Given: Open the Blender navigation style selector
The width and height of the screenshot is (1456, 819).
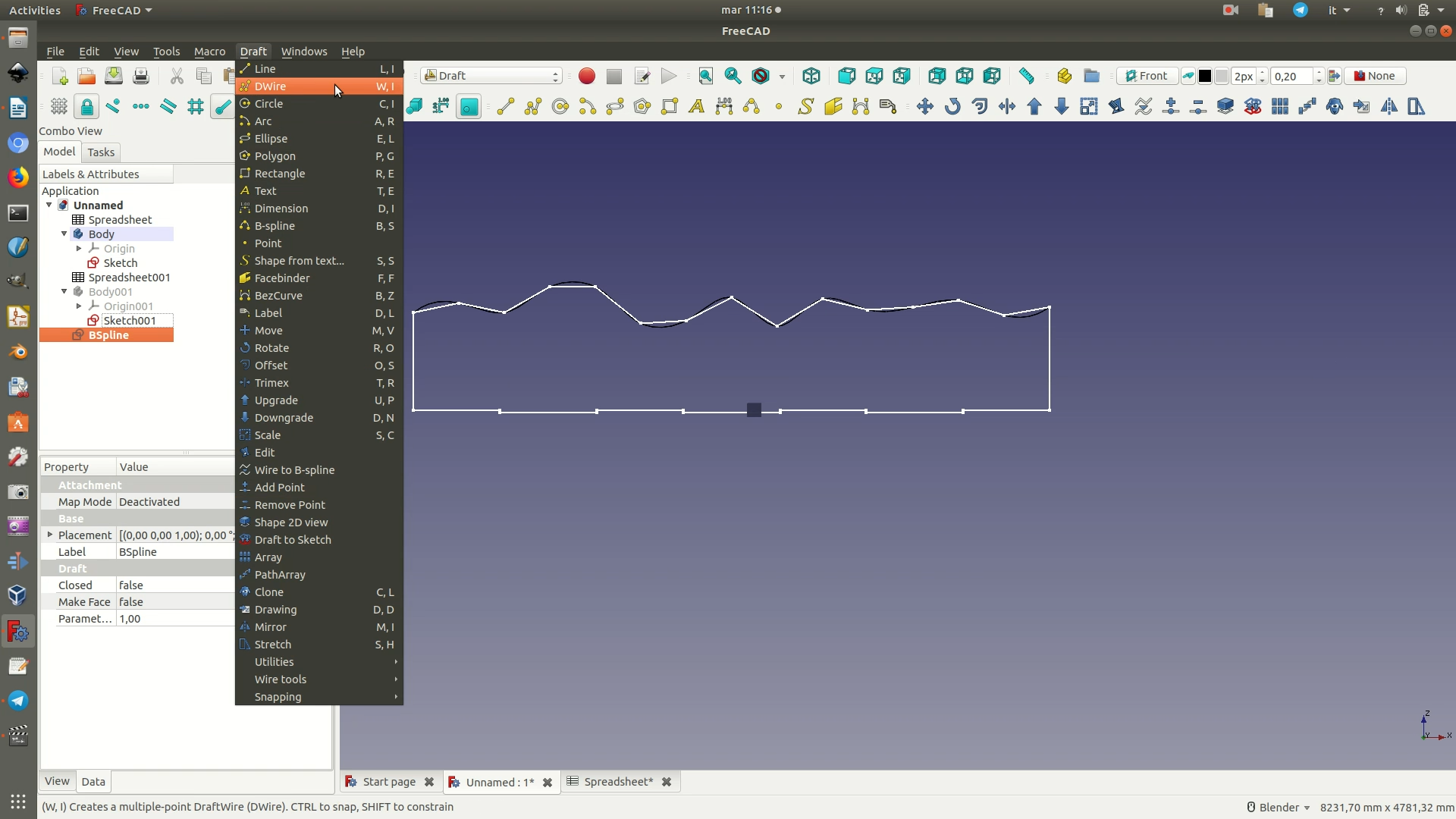Looking at the screenshot, I should [x=1279, y=808].
